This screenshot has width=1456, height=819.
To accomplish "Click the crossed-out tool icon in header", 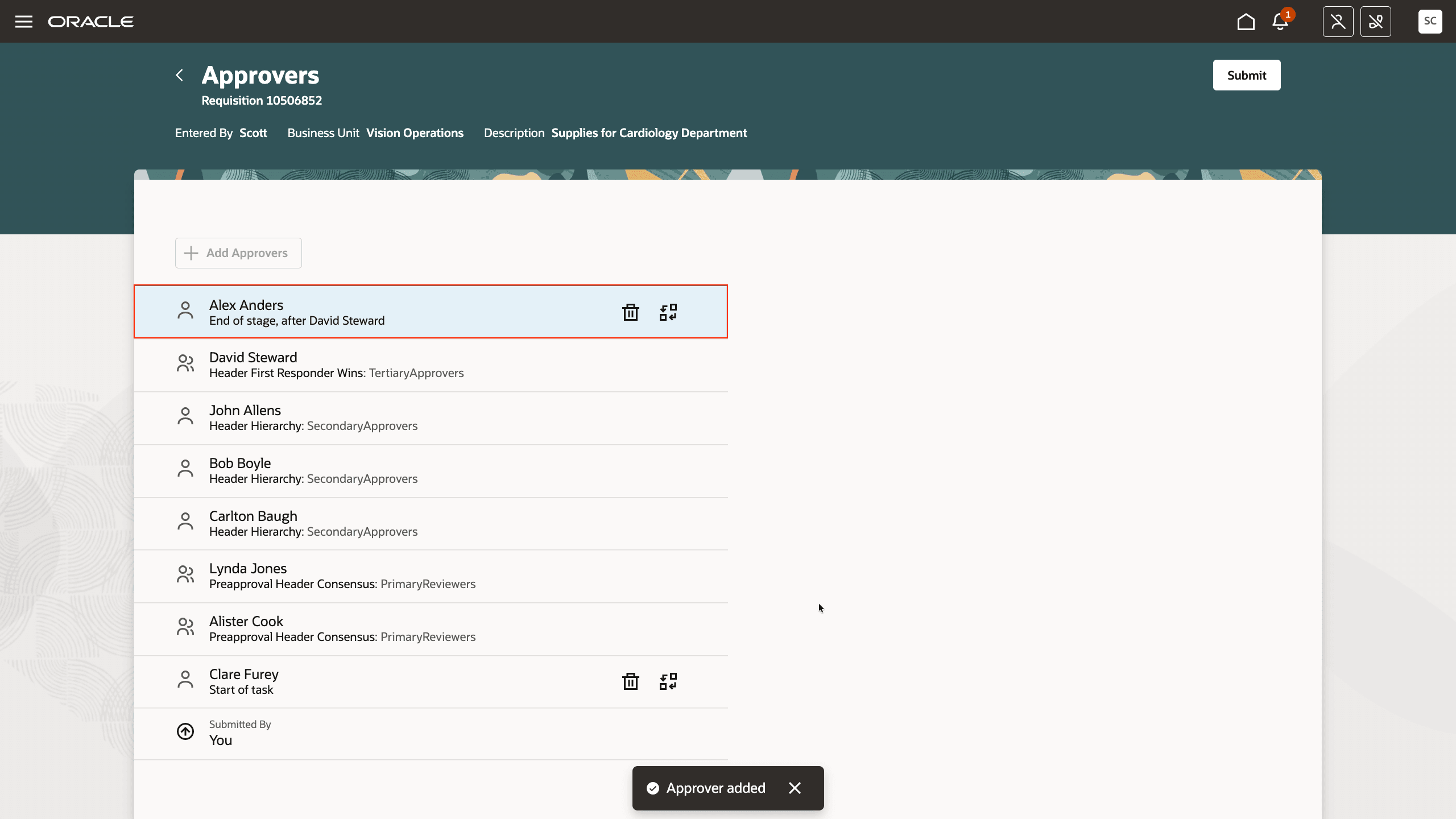I will (x=1375, y=22).
